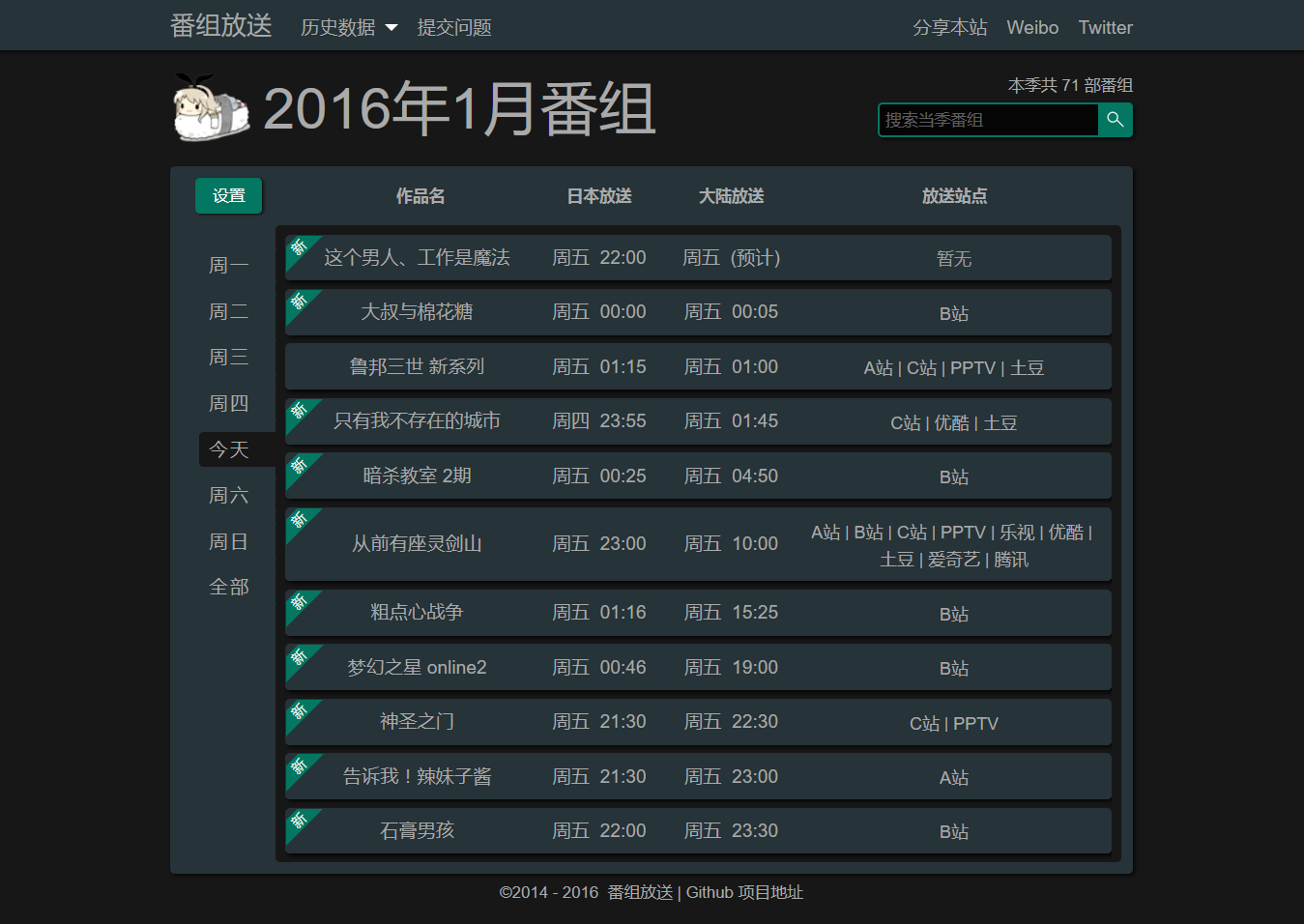Open the Twitter link

click(1104, 27)
